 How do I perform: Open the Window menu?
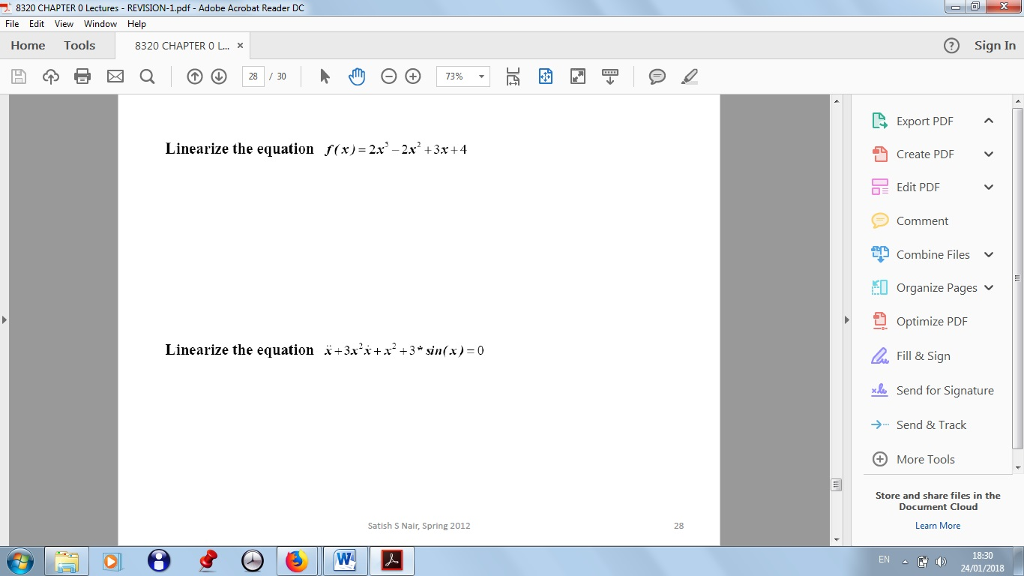click(100, 24)
